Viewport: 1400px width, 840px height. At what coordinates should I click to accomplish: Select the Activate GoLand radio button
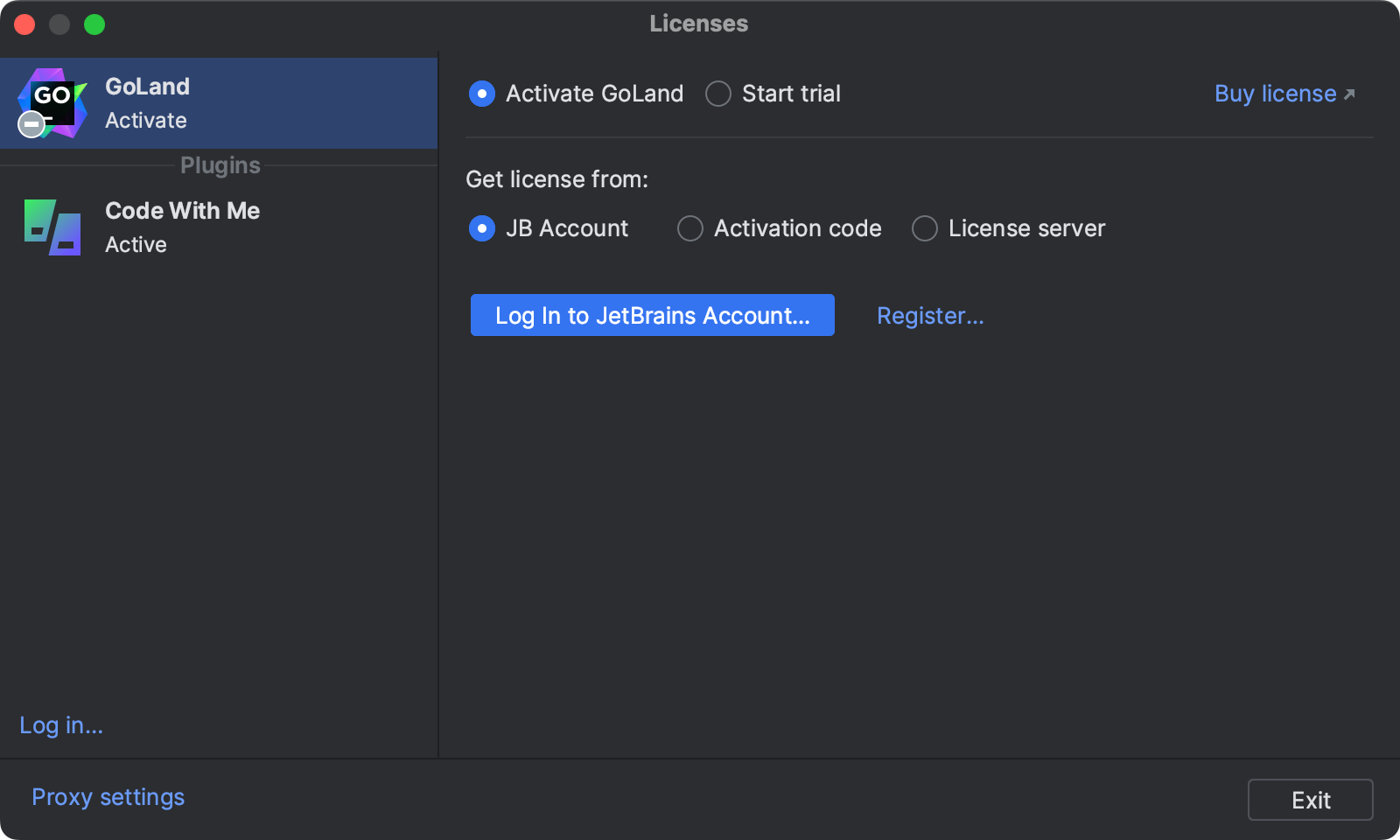[x=482, y=94]
